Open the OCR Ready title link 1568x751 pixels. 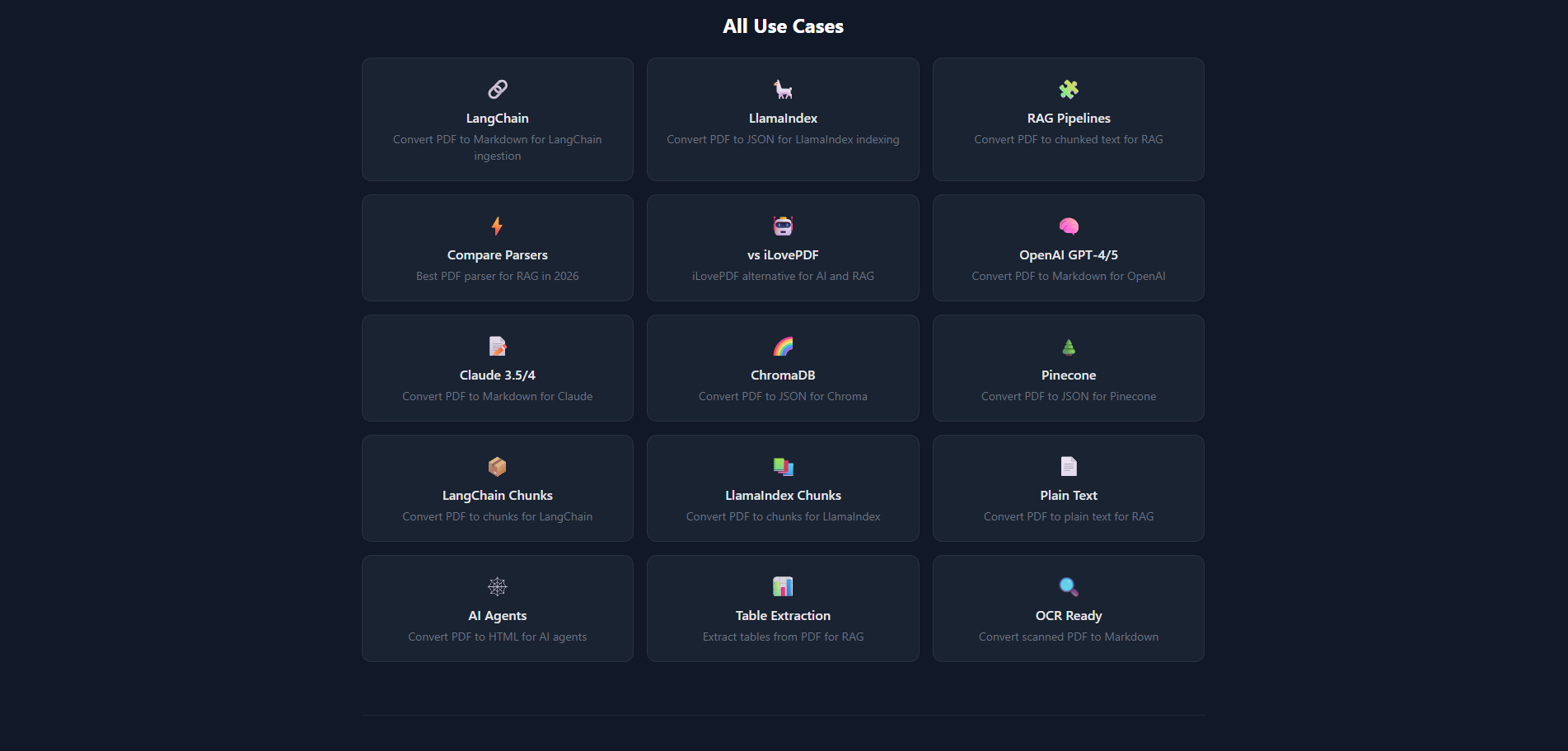(1069, 616)
